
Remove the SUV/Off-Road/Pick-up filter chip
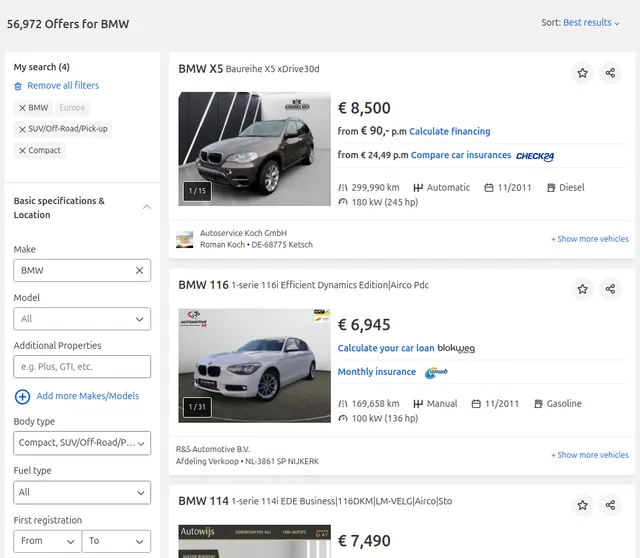(x=23, y=129)
